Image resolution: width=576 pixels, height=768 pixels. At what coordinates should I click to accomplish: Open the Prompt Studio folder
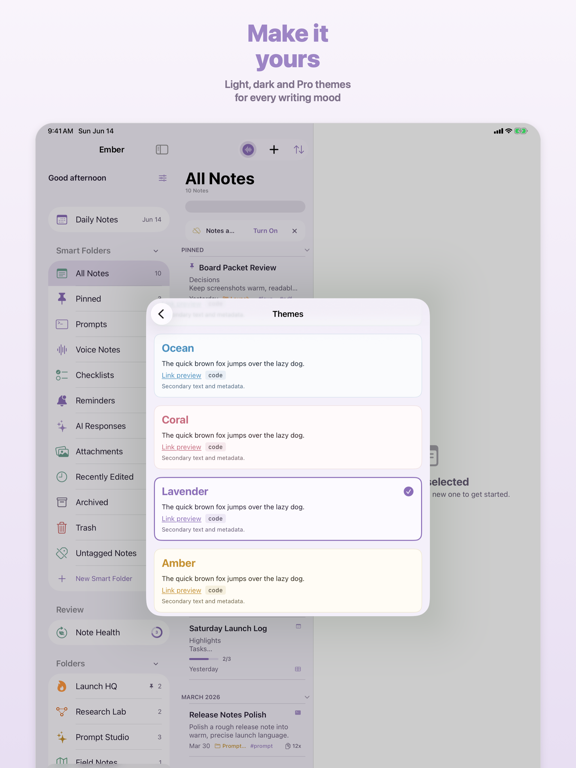coord(109,737)
